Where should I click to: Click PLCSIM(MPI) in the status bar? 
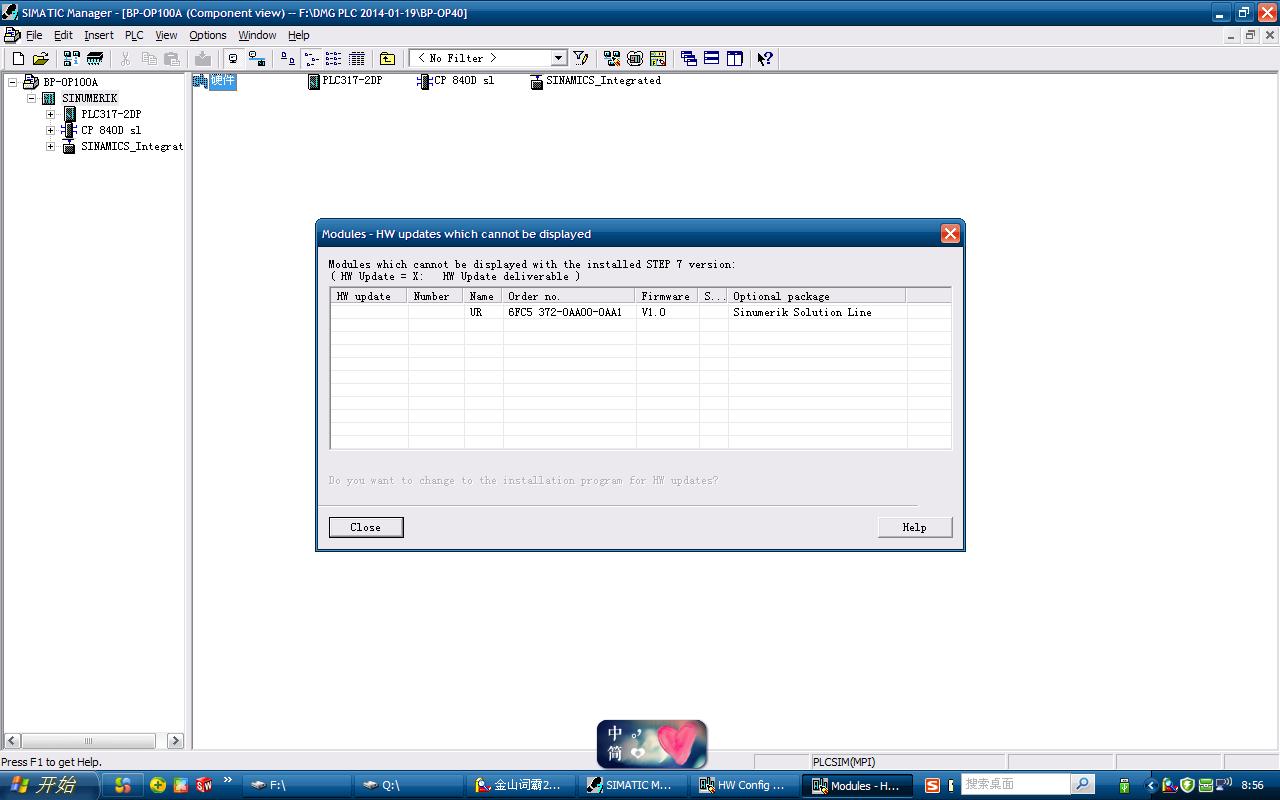[844, 762]
